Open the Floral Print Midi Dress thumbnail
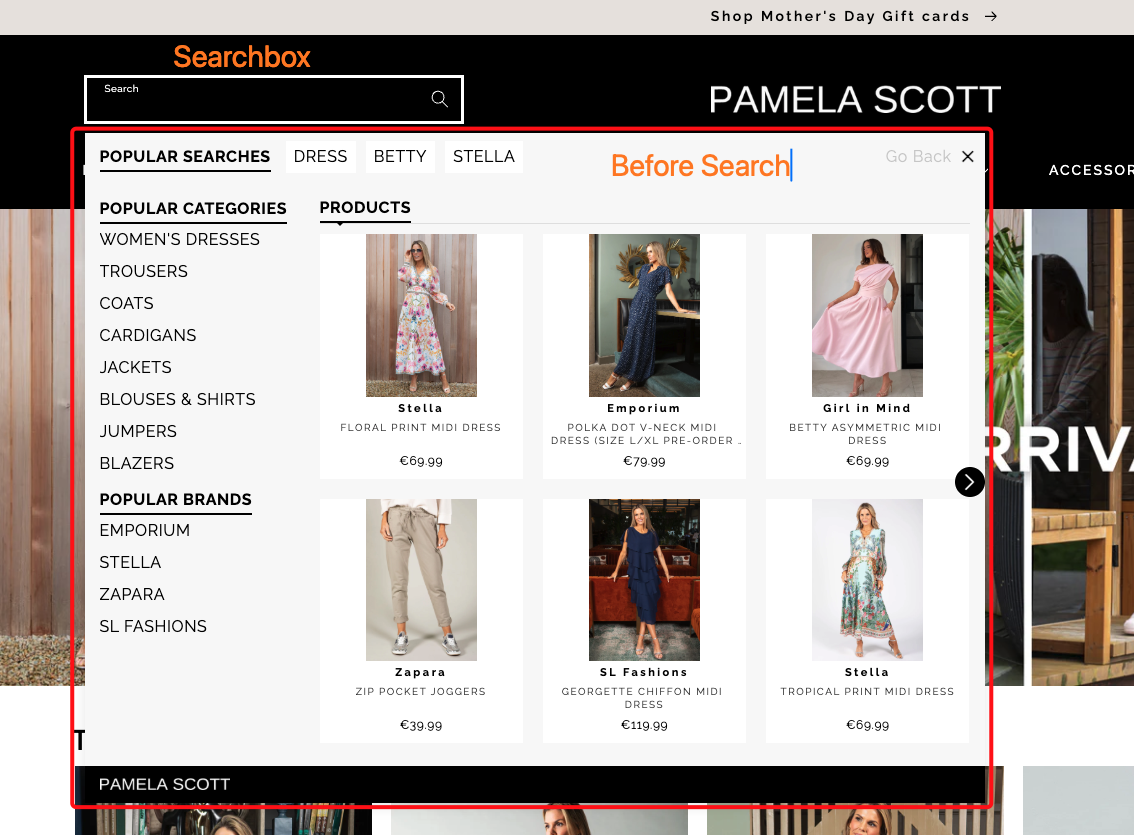Image resolution: width=1134 pixels, height=835 pixels. tap(421, 315)
